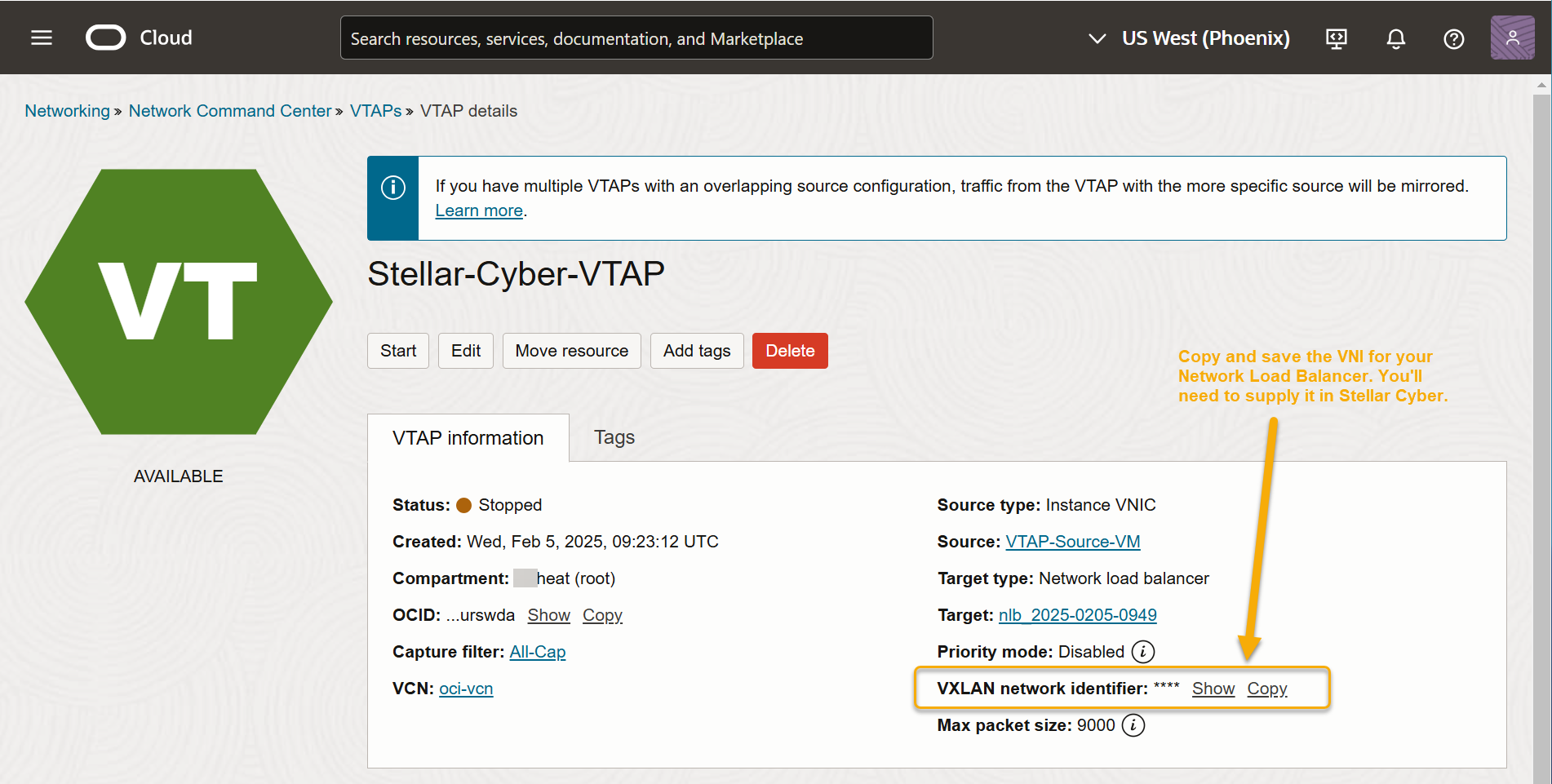Copy the VXLAN network identifier
The width and height of the screenshot is (1552, 784).
(x=1266, y=689)
